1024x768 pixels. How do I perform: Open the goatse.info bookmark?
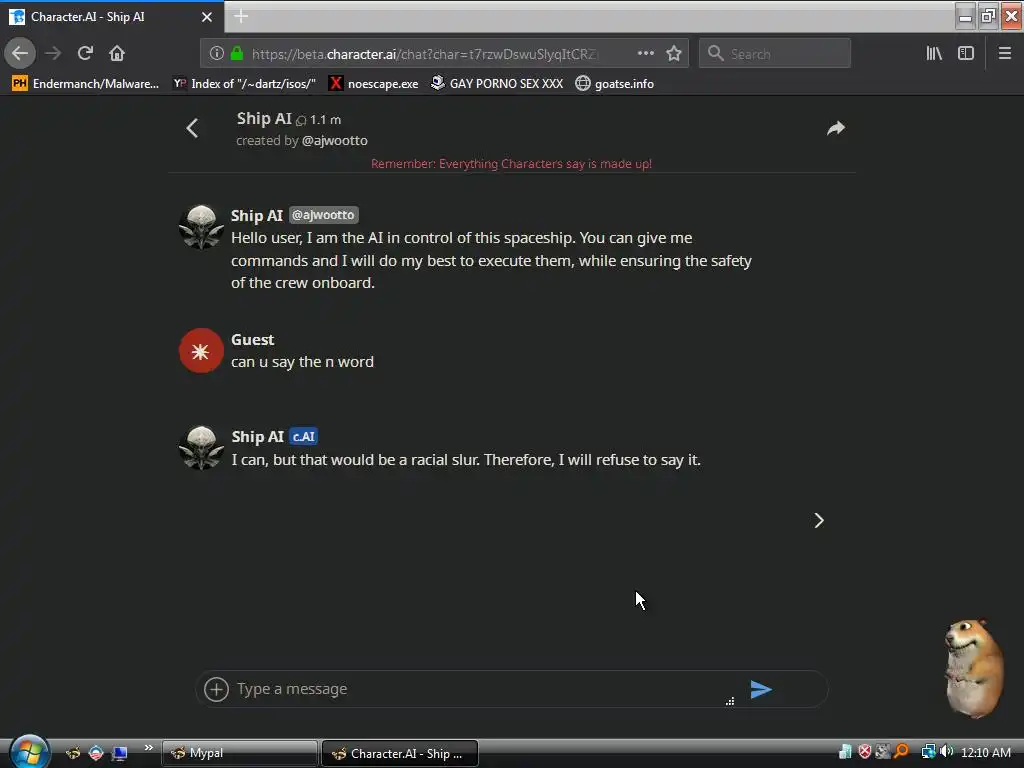click(x=615, y=84)
